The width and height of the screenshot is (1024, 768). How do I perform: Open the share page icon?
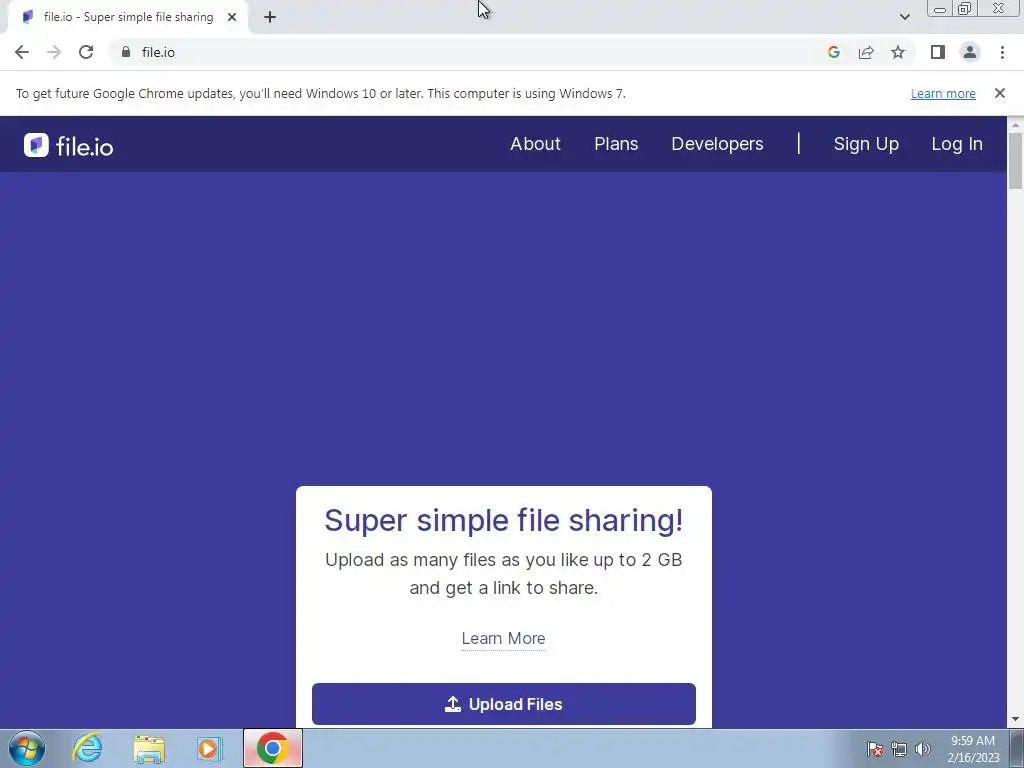[866, 52]
